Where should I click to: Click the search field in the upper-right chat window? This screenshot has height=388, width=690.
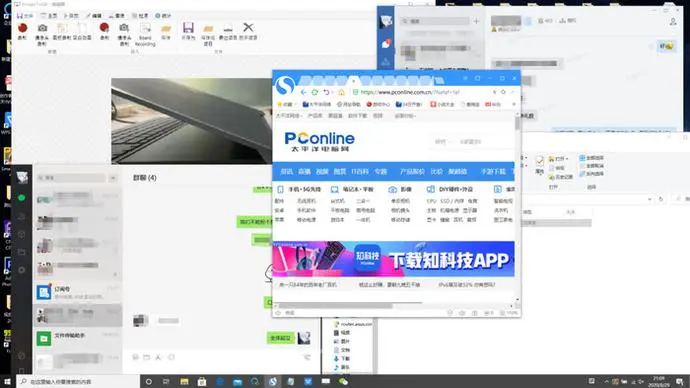[435, 21]
